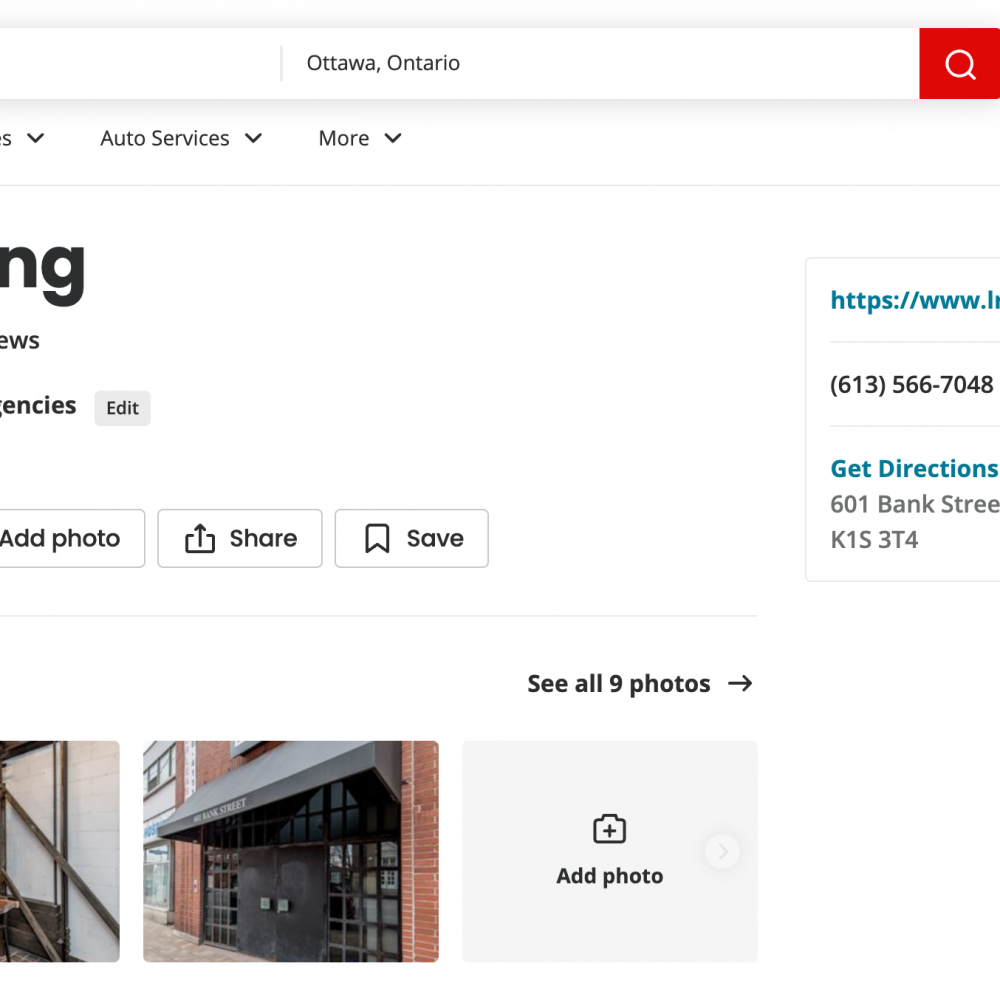Click the Share button with upload icon
1000x1000 pixels.
click(240, 539)
